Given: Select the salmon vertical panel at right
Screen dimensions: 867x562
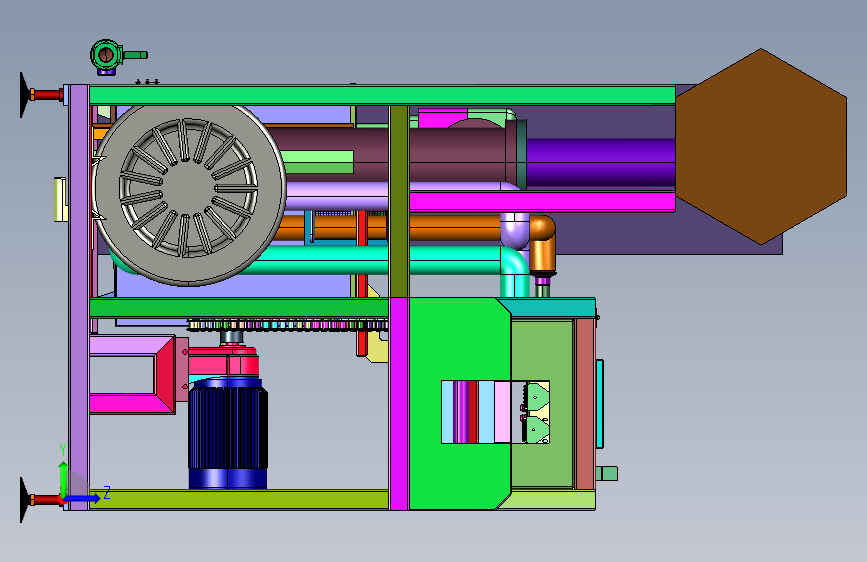Looking at the screenshot, I should [585, 404].
